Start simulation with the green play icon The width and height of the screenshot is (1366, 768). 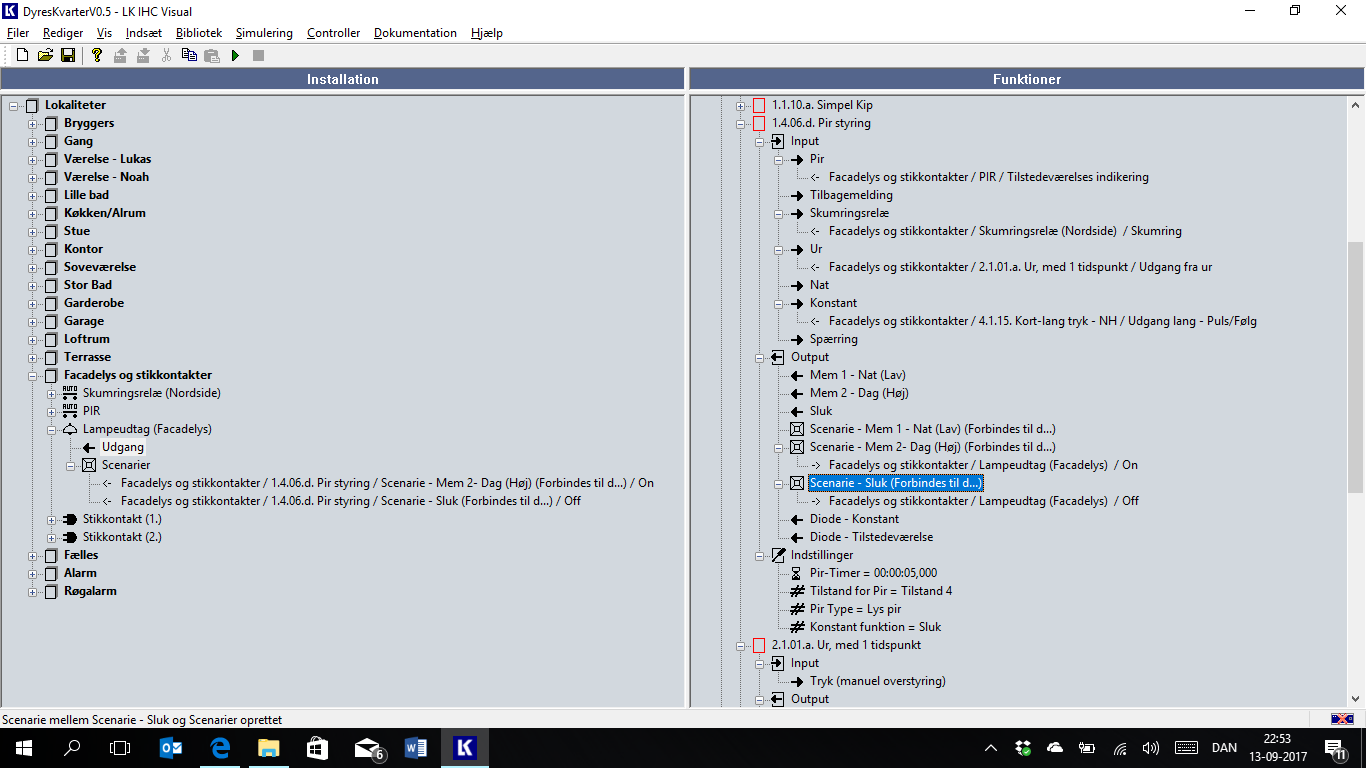[x=235, y=55]
